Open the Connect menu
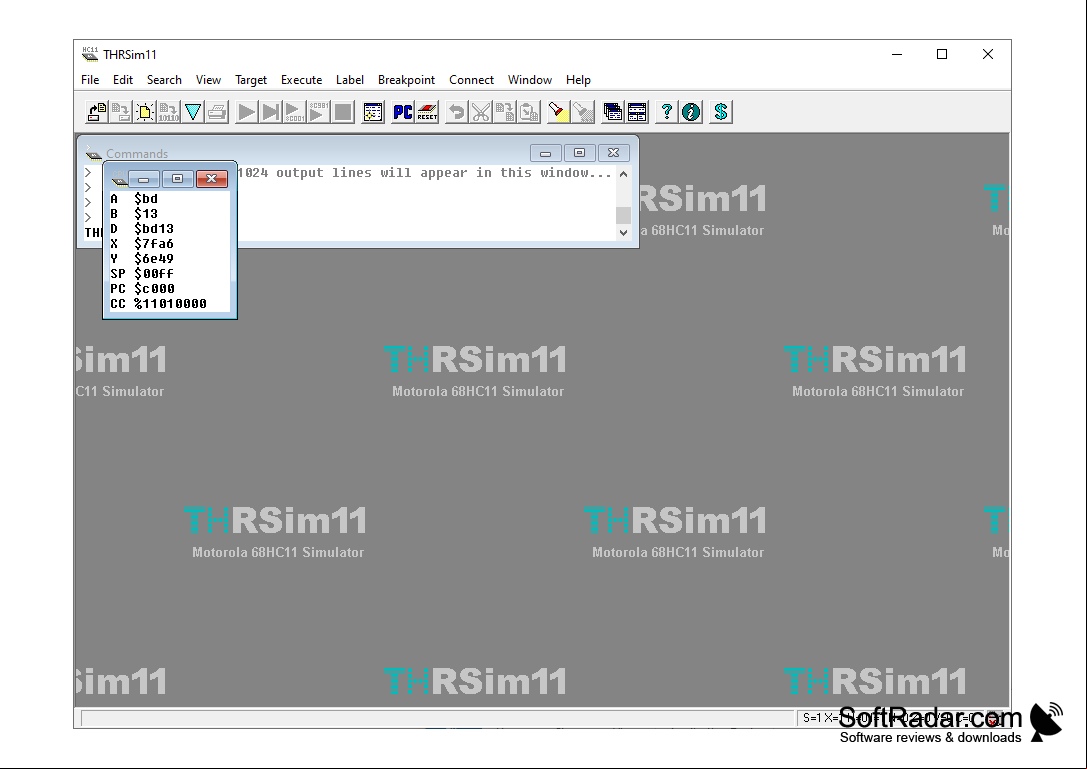Screen dimensions: 1087x769 471,80
